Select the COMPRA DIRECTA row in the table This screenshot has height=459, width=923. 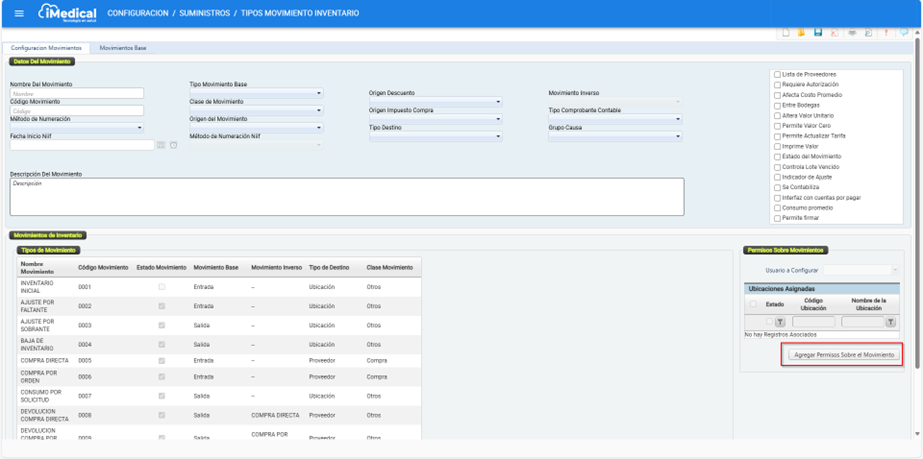pyautogui.click(x=45, y=360)
